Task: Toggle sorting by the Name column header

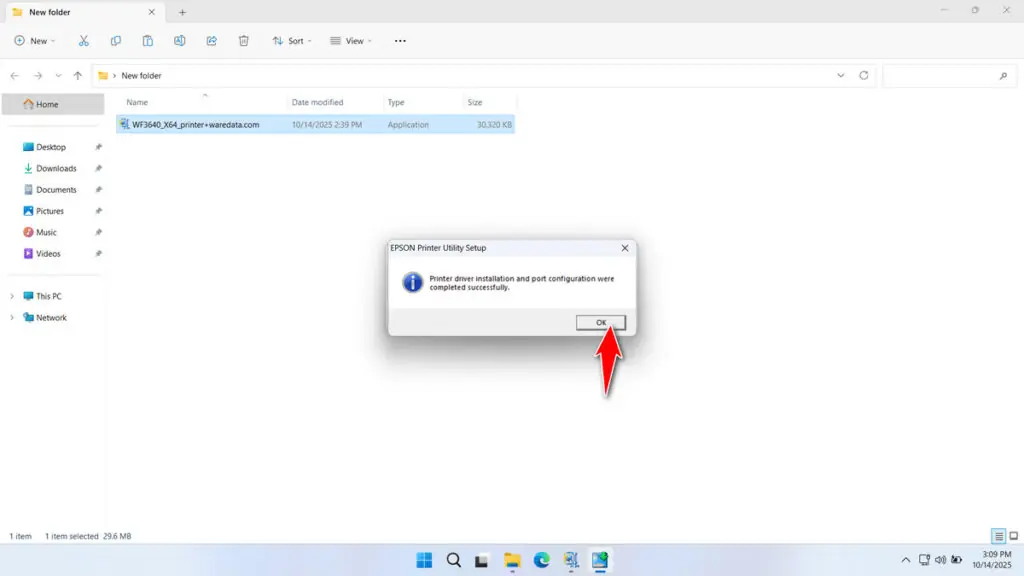Action: (140, 101)
